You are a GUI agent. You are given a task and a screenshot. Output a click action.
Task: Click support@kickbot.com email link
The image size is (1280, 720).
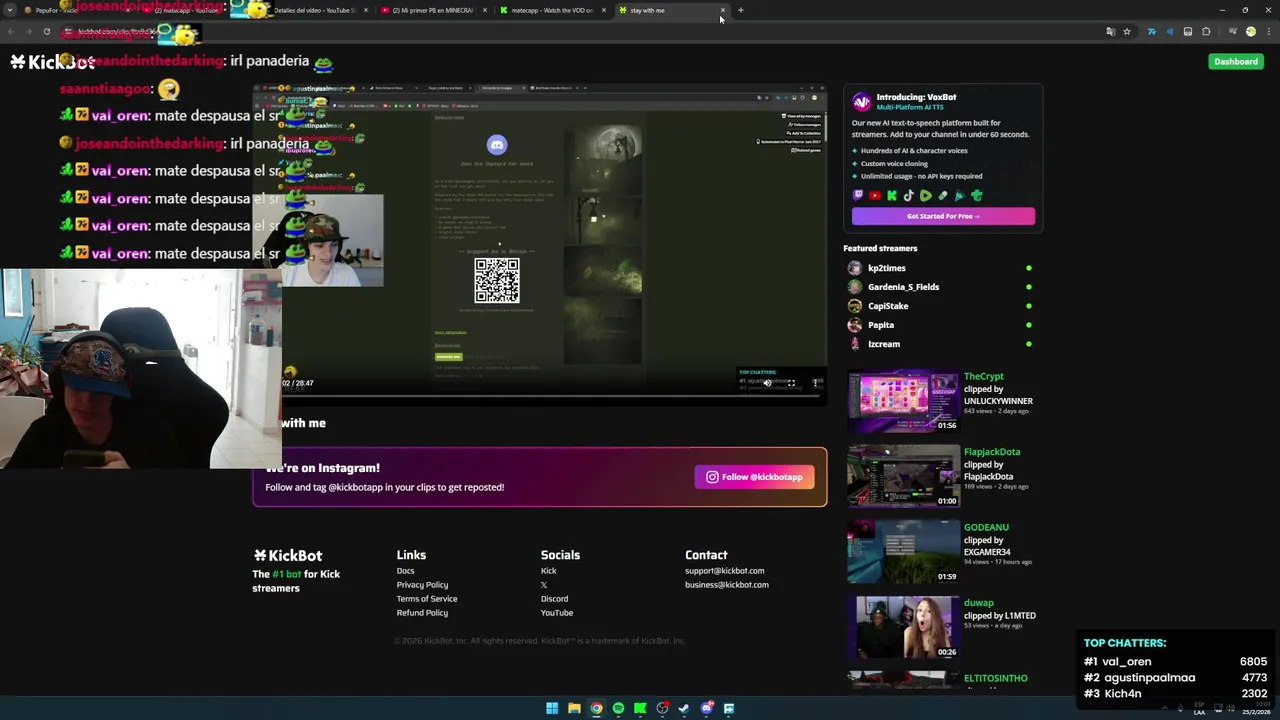pos(724,571)
